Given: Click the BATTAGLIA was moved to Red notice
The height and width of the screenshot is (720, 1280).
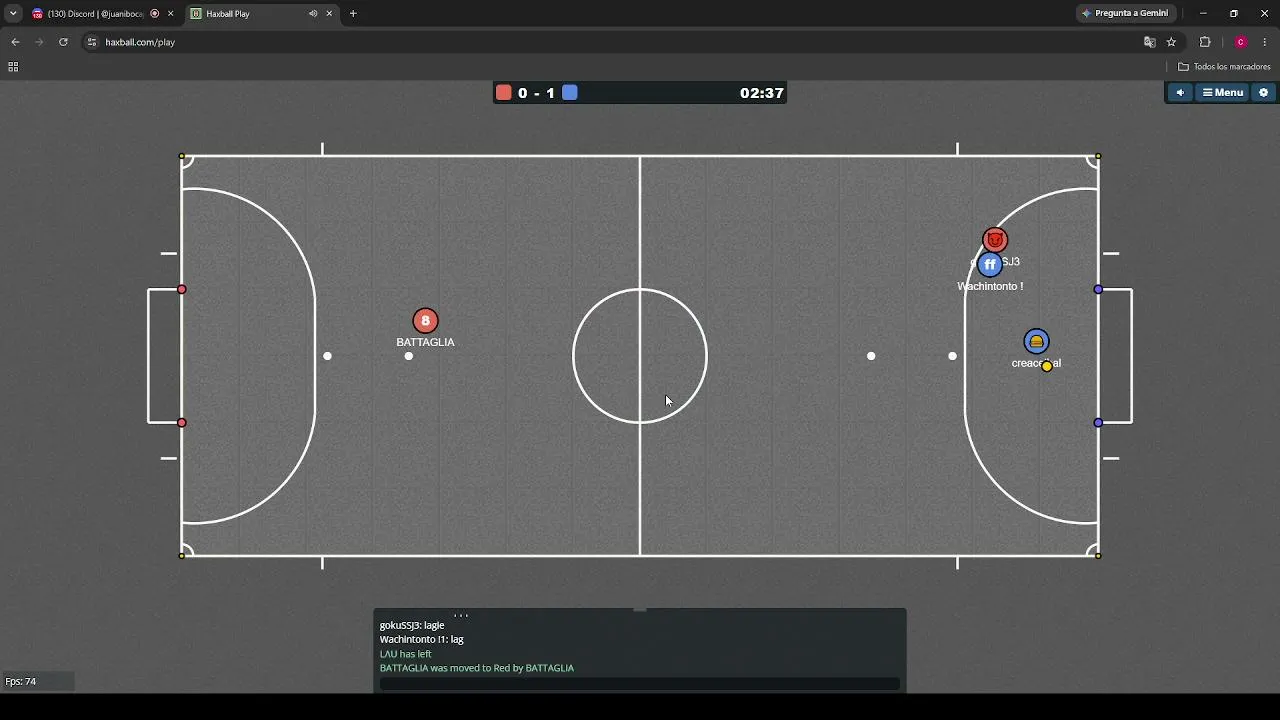Looking at the screenshot, I should pos(477,668).
